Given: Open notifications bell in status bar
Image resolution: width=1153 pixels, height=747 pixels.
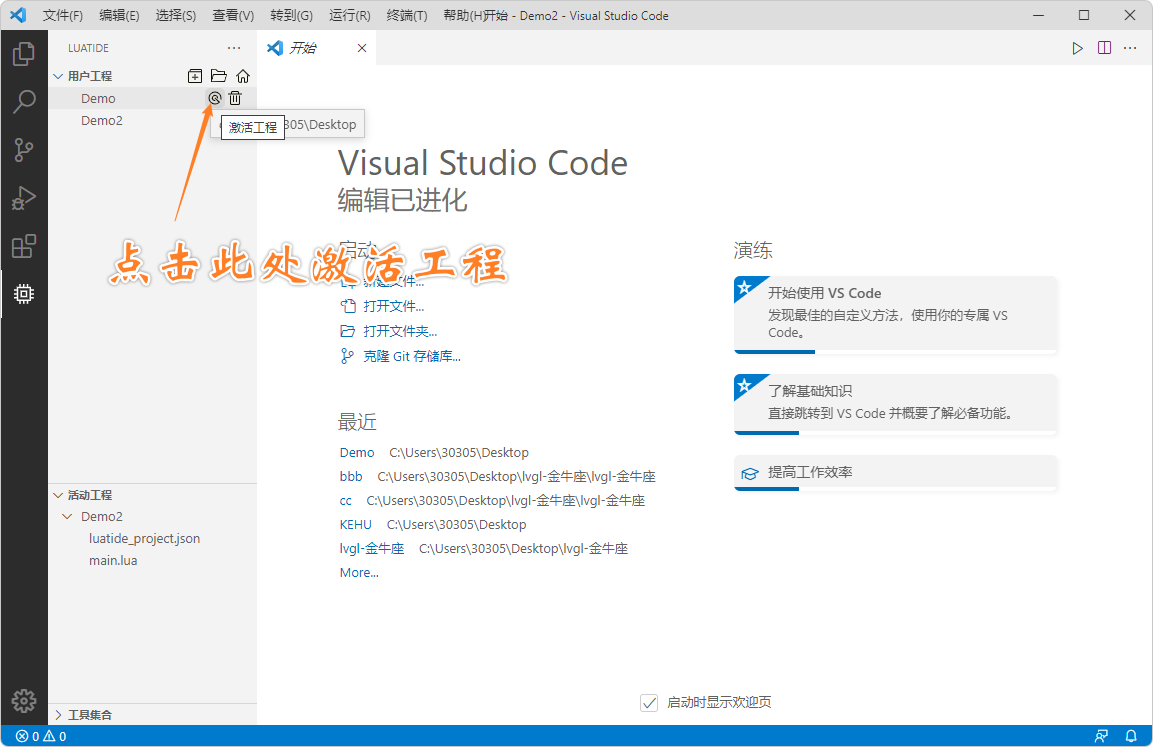Looking at the screenshot, I should coord(1131,736).
